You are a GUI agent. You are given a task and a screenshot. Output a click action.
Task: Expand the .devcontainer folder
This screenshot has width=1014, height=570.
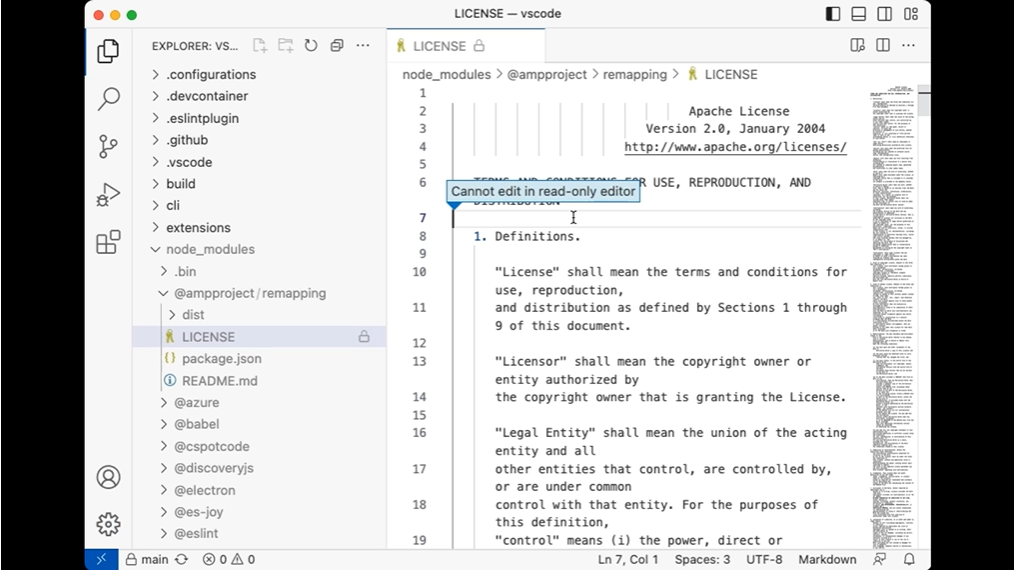pyautogui.click(x=259, y=96)
